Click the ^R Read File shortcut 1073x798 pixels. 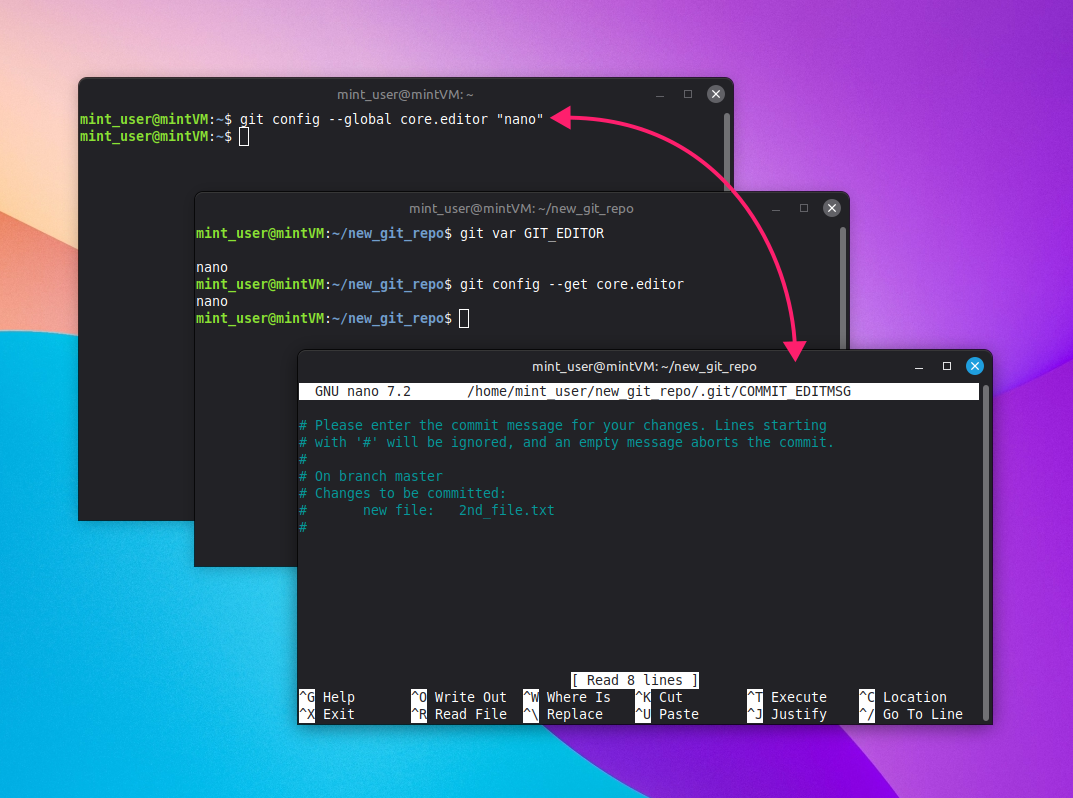tap(459, 714)
